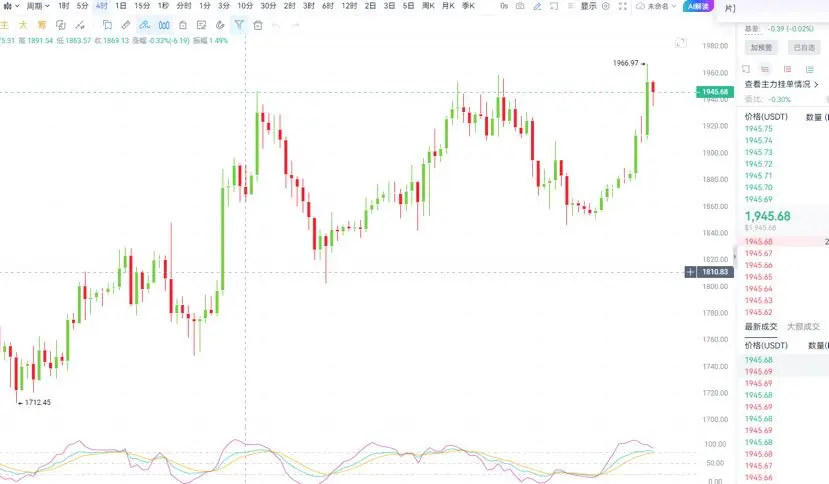The width and height of the screenshot is (829, 484).
Task: Click the overlapping squares layer icon
Action: tap(107, 25)
